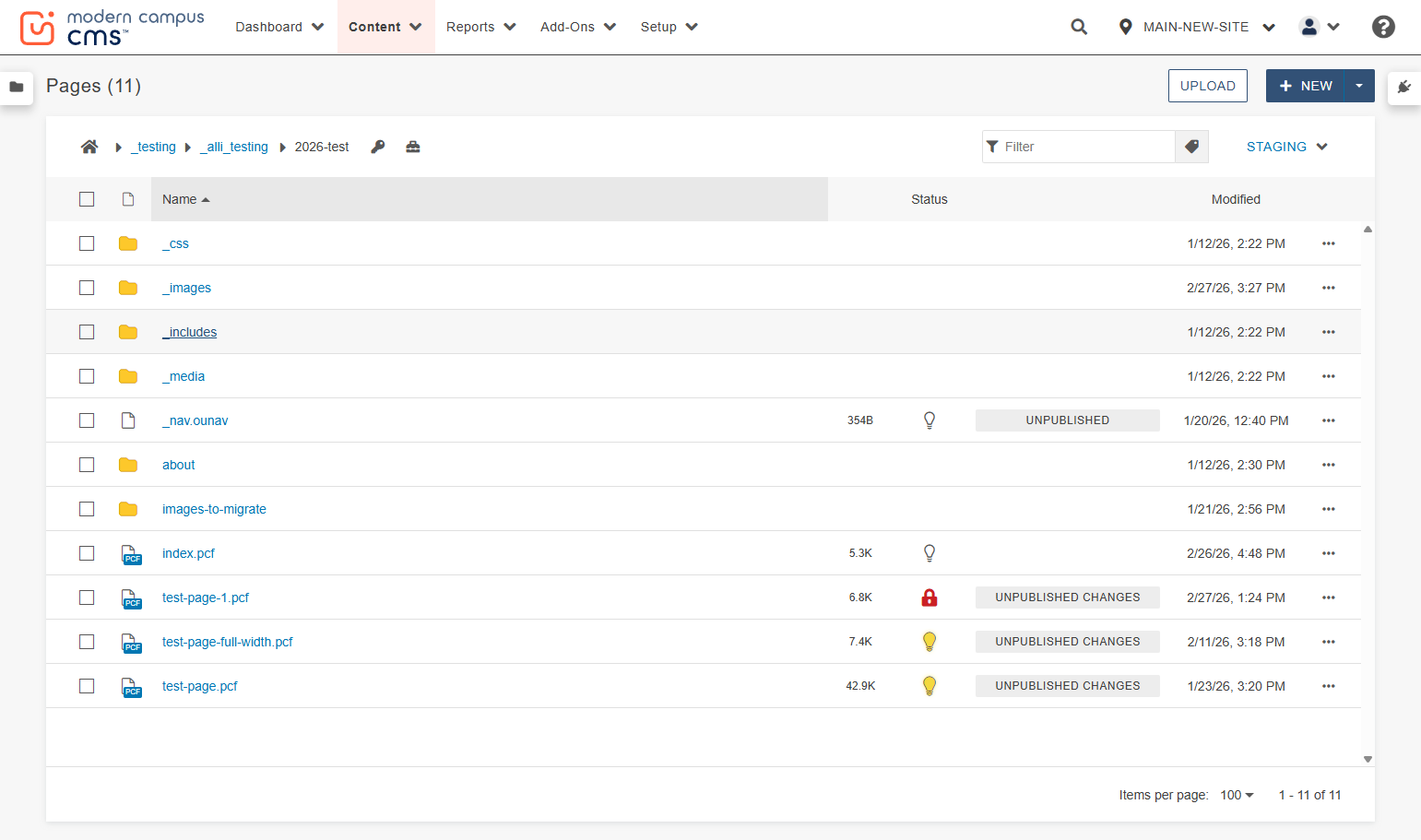
Task: Tick checkbox for test-page-1.pcf
Action: pyautogui.click(x=87, y=597)
